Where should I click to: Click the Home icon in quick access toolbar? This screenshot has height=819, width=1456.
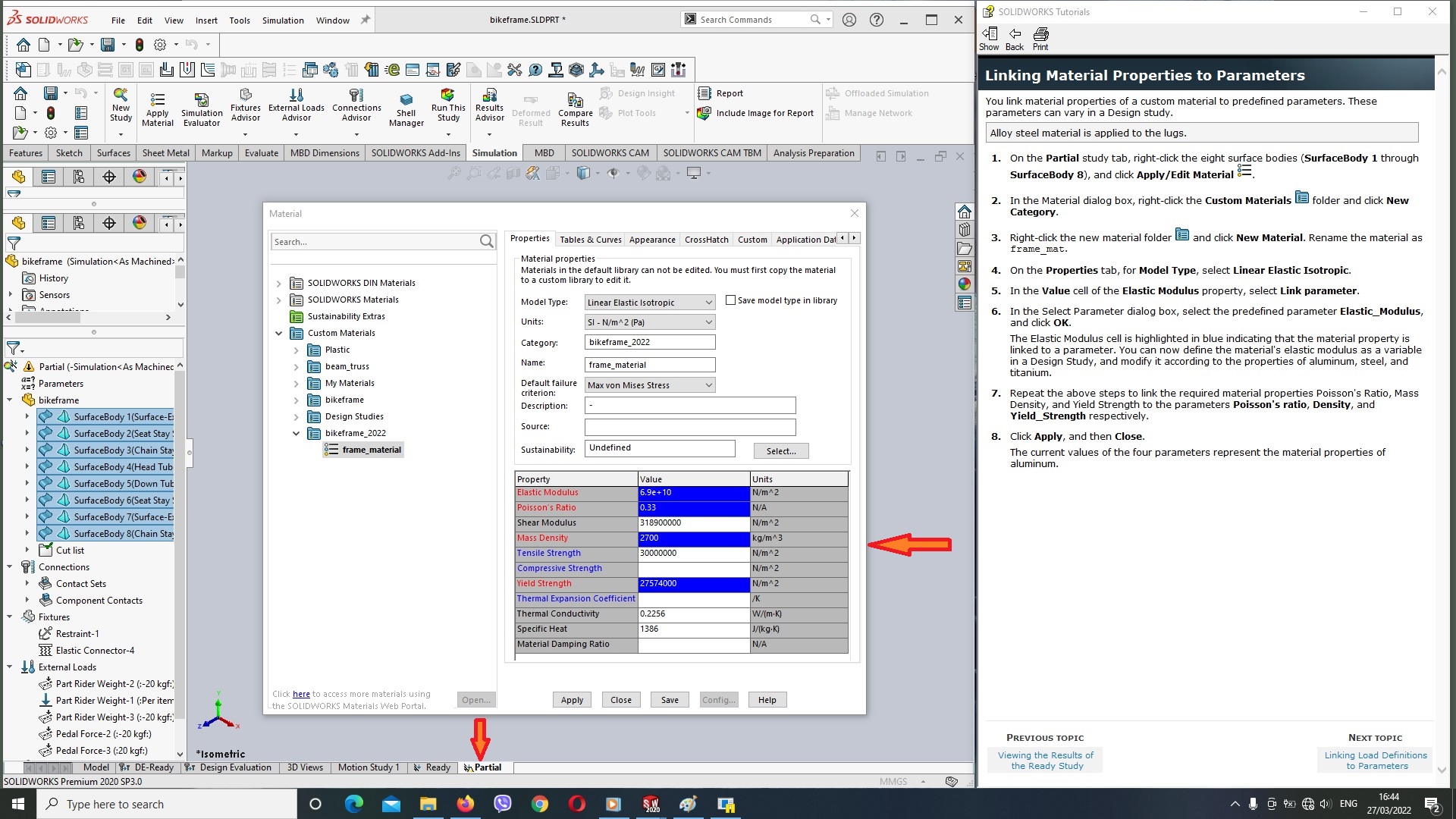[x=24, y=45]
